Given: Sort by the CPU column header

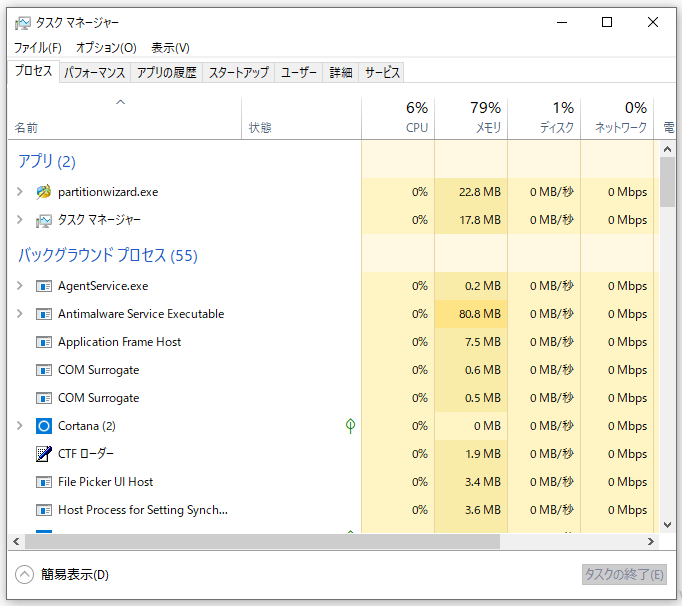Looking at the screenshot, I should 398,118.
